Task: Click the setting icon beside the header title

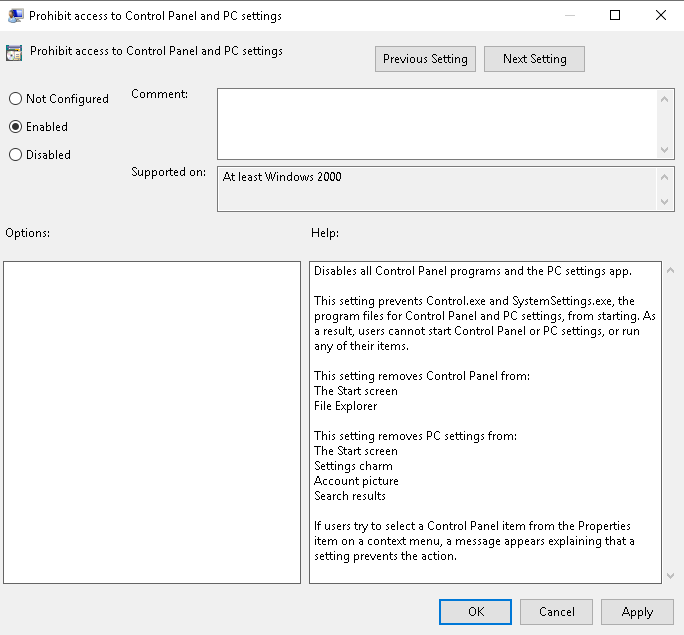Action: point(15,53)
